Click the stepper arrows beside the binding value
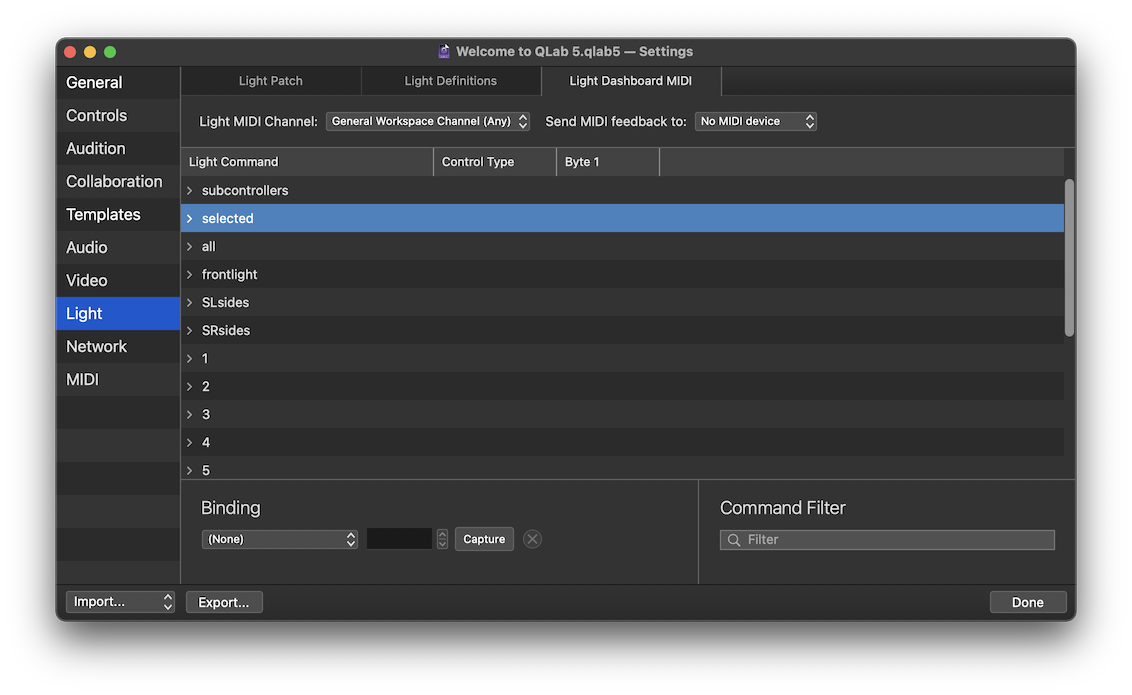This screenshot has height=695, width=1132. [442, 539]
